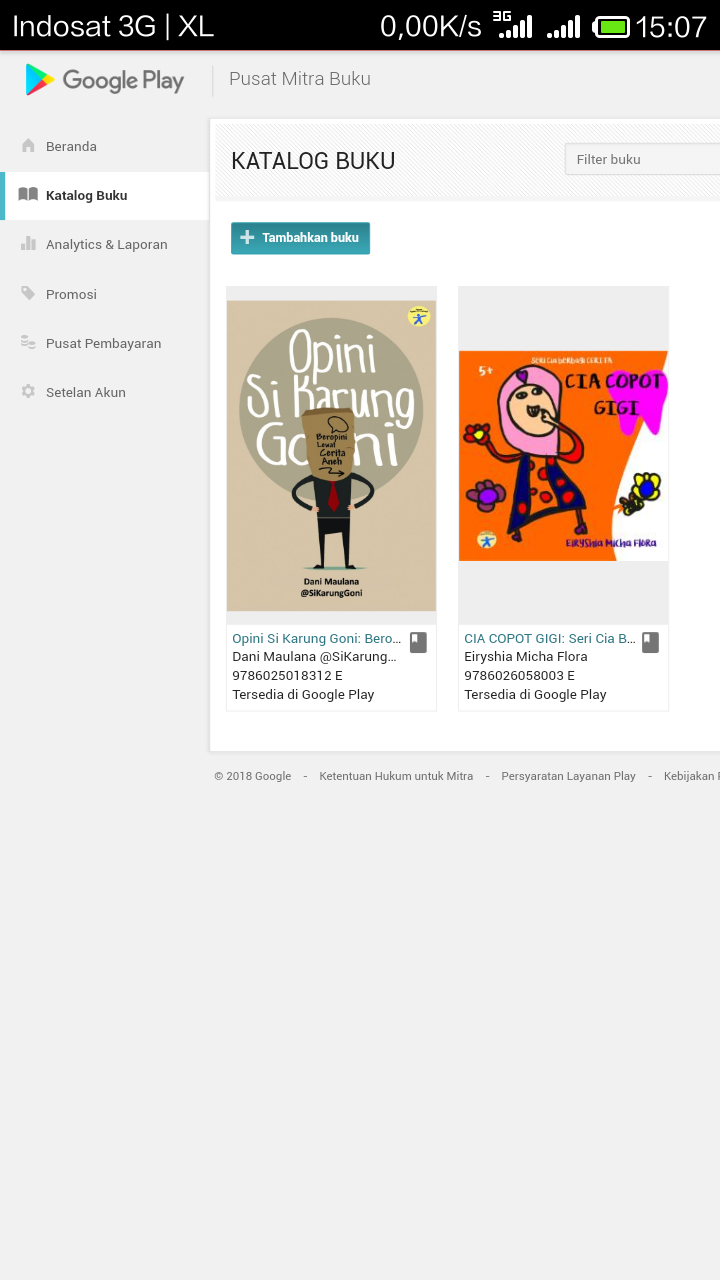This screenshot has height=1280, width=720.
Task: Click the Tambahkan buku button
Action: 300,238
